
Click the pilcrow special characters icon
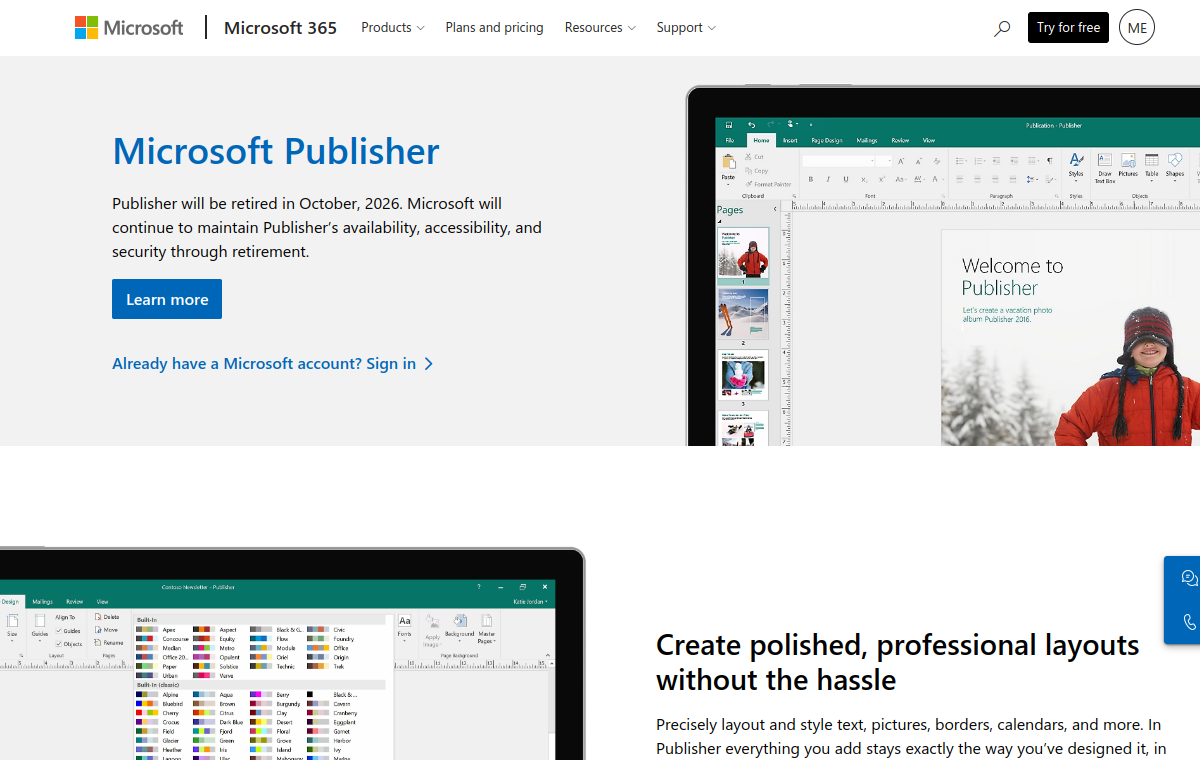(x=1049, y=160)
